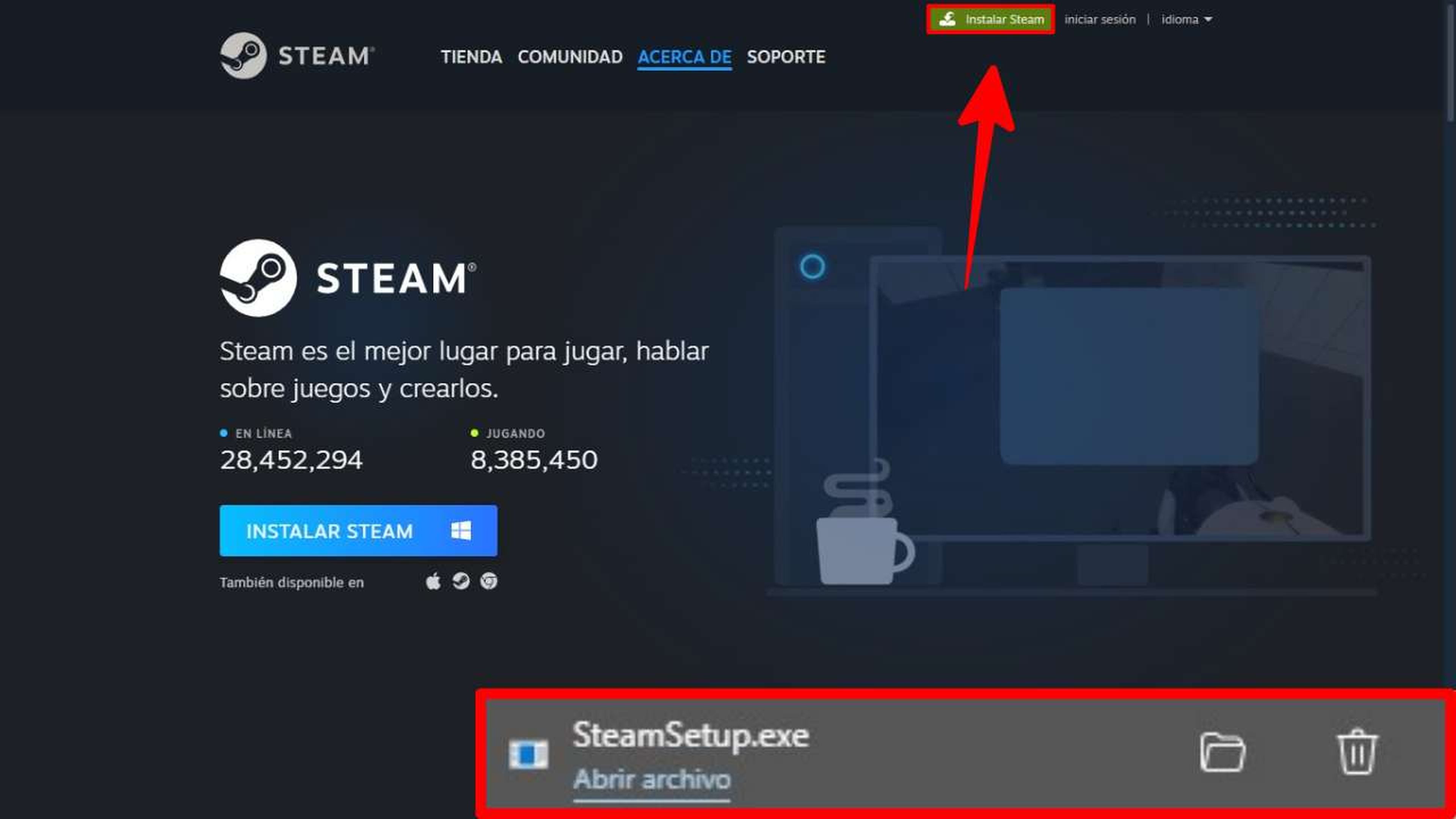Open the TIENDA store menu

coord(471,57)
